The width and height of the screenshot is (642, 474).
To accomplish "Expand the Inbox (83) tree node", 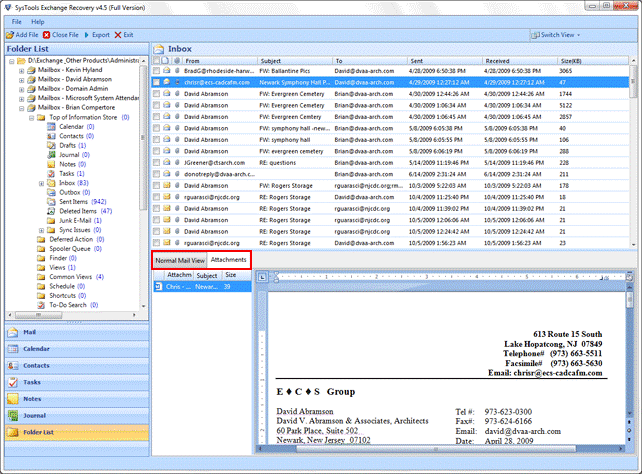I will [41, 183].
